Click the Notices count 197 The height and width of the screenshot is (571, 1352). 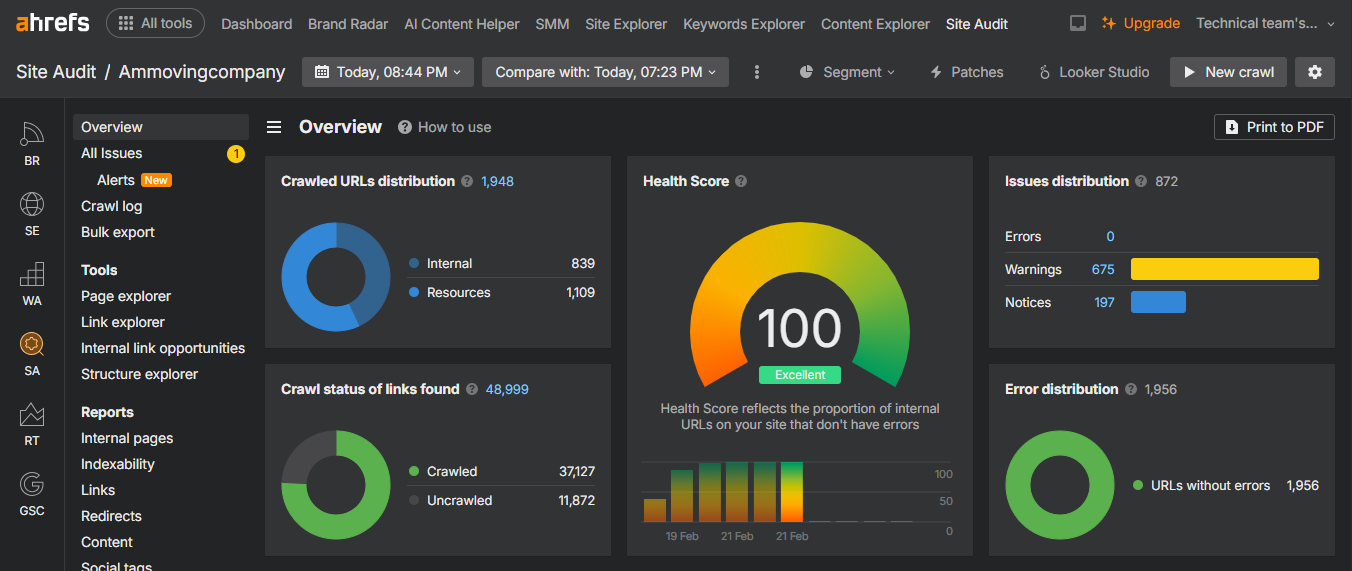point(1104,302)
